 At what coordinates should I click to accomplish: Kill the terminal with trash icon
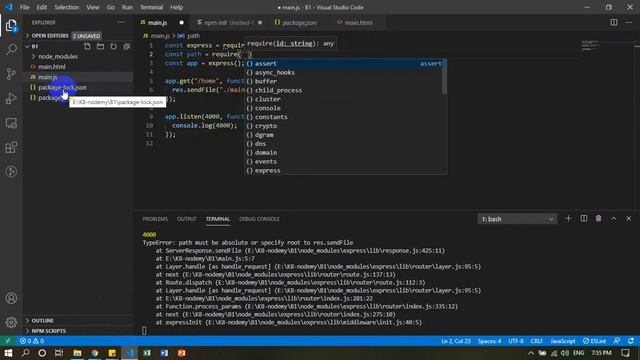pos(598,219)
